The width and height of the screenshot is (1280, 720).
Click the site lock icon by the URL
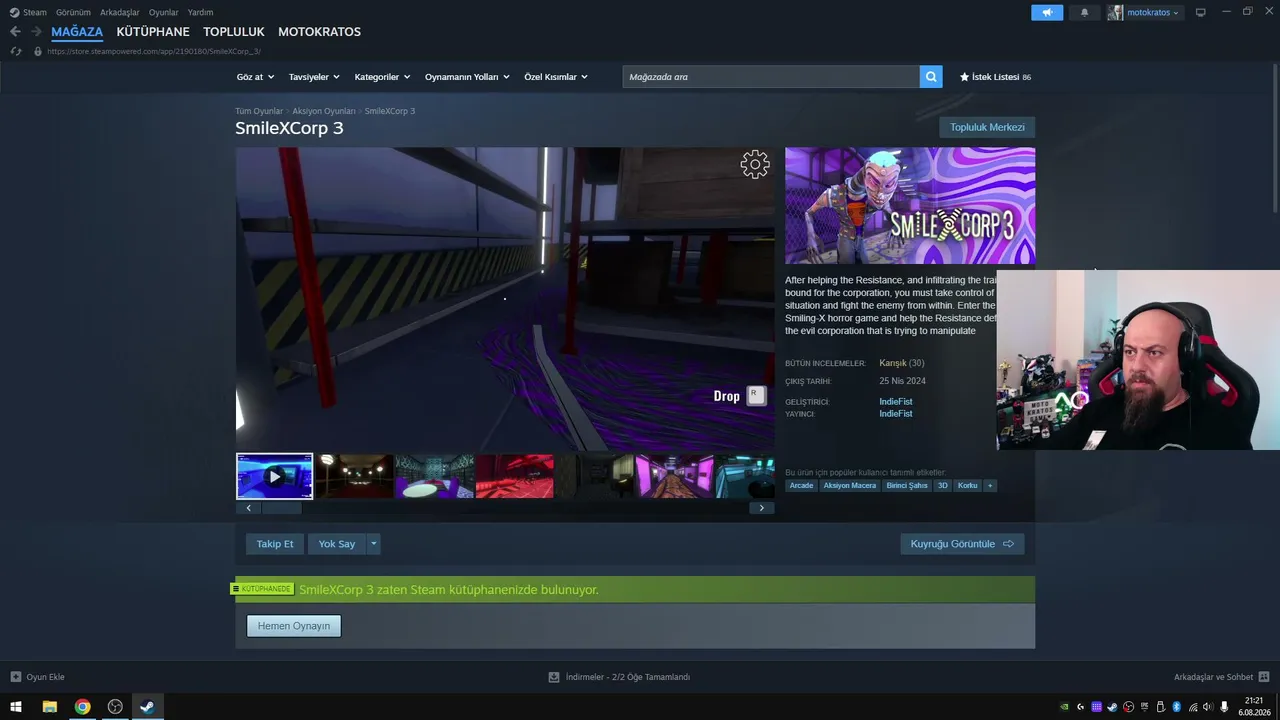[38, 51]
